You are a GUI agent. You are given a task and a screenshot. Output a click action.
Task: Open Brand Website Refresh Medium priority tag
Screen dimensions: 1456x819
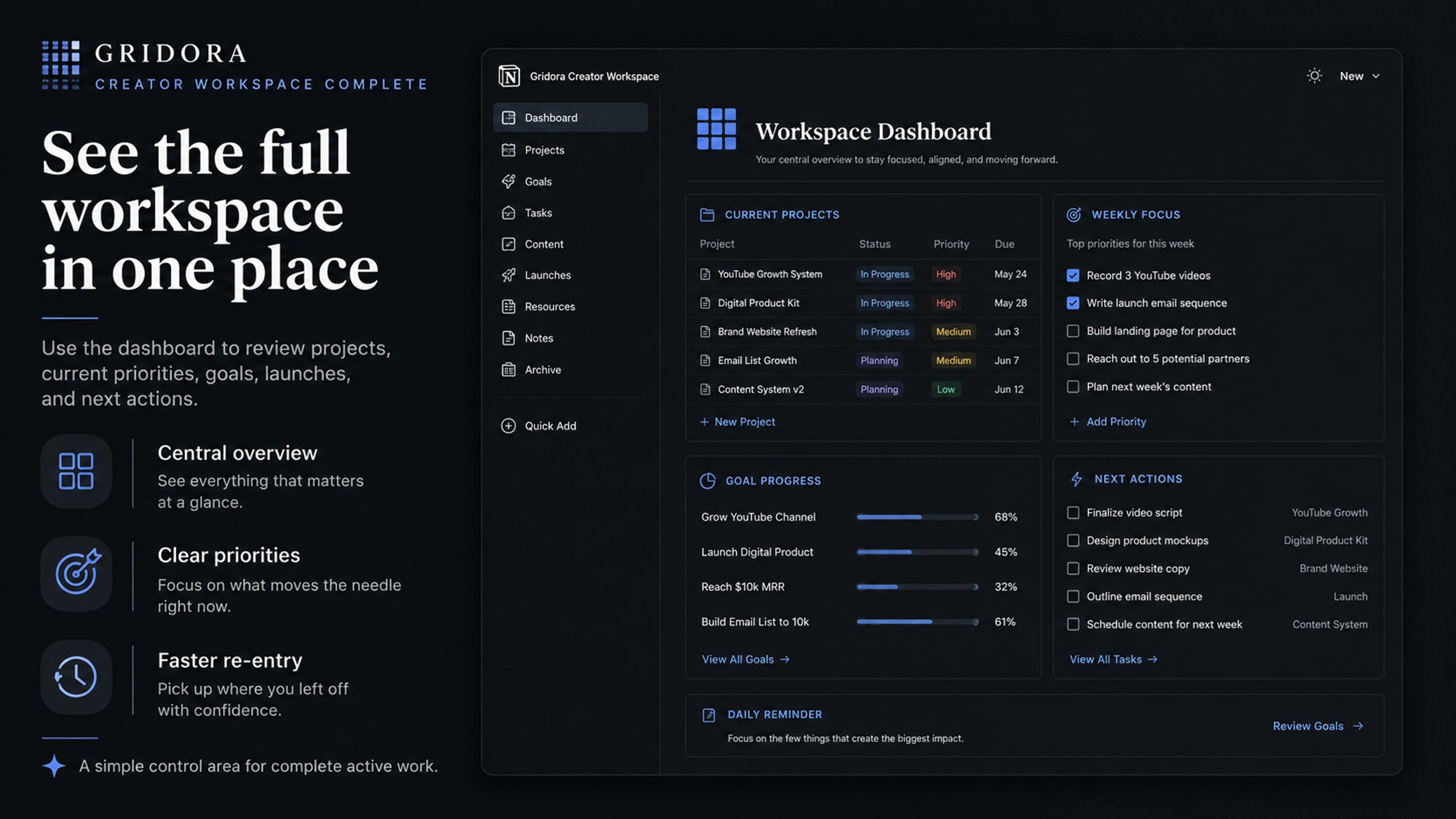(x=953, y=332)
